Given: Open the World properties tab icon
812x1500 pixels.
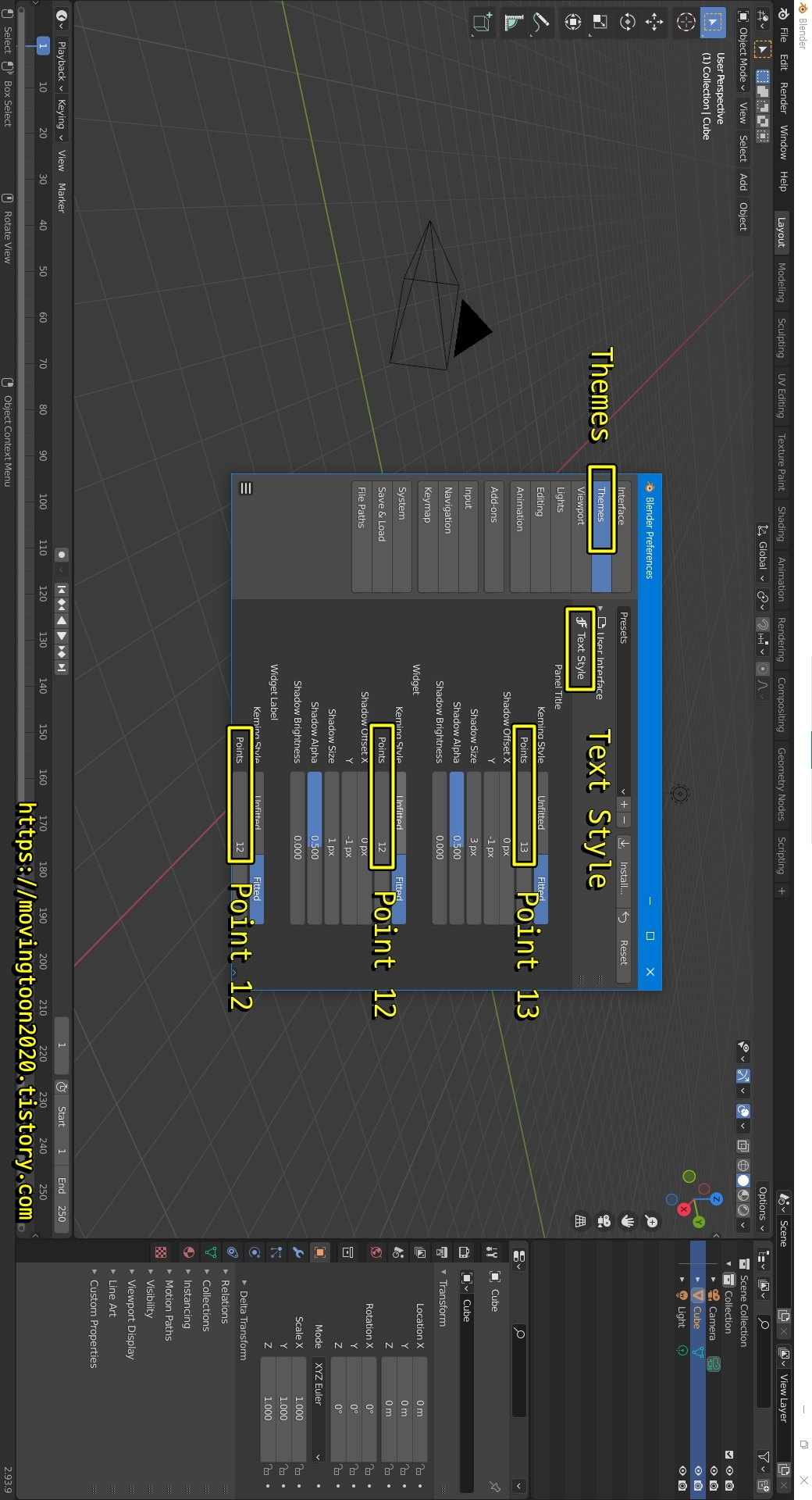Looking at the screenshot, I should coord(376,1252).
